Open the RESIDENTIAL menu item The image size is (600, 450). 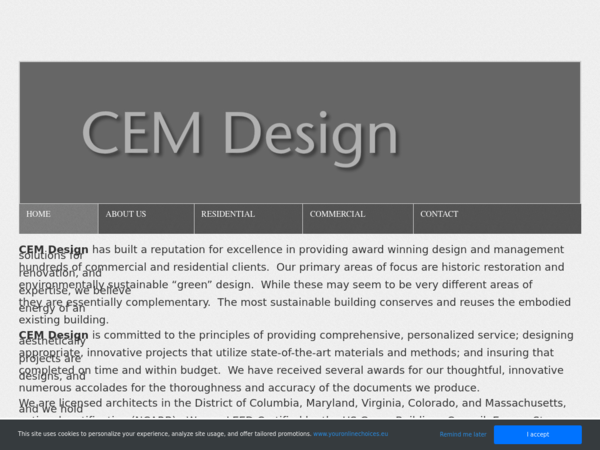(248, 218)
